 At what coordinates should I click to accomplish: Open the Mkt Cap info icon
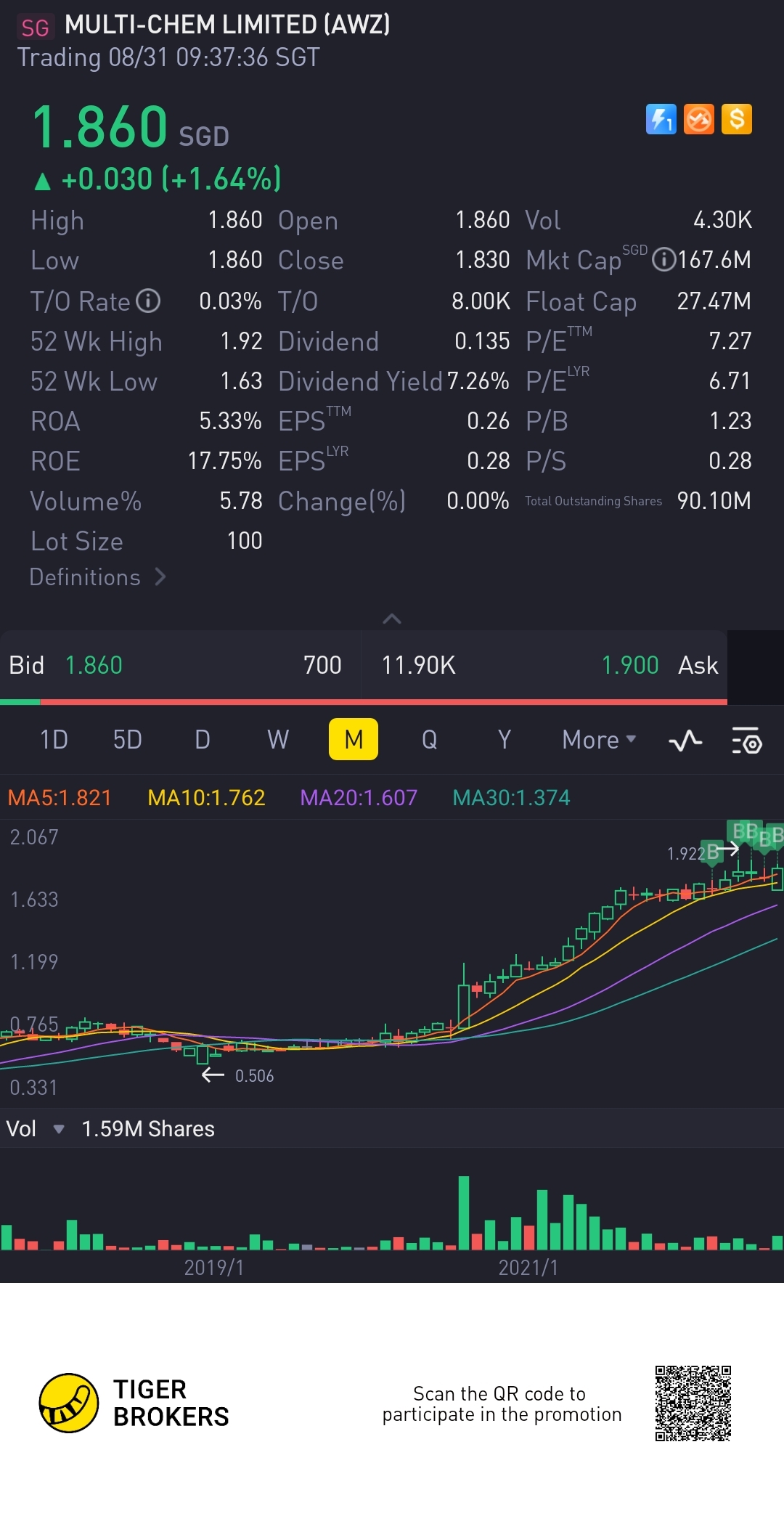coord(663,259)
